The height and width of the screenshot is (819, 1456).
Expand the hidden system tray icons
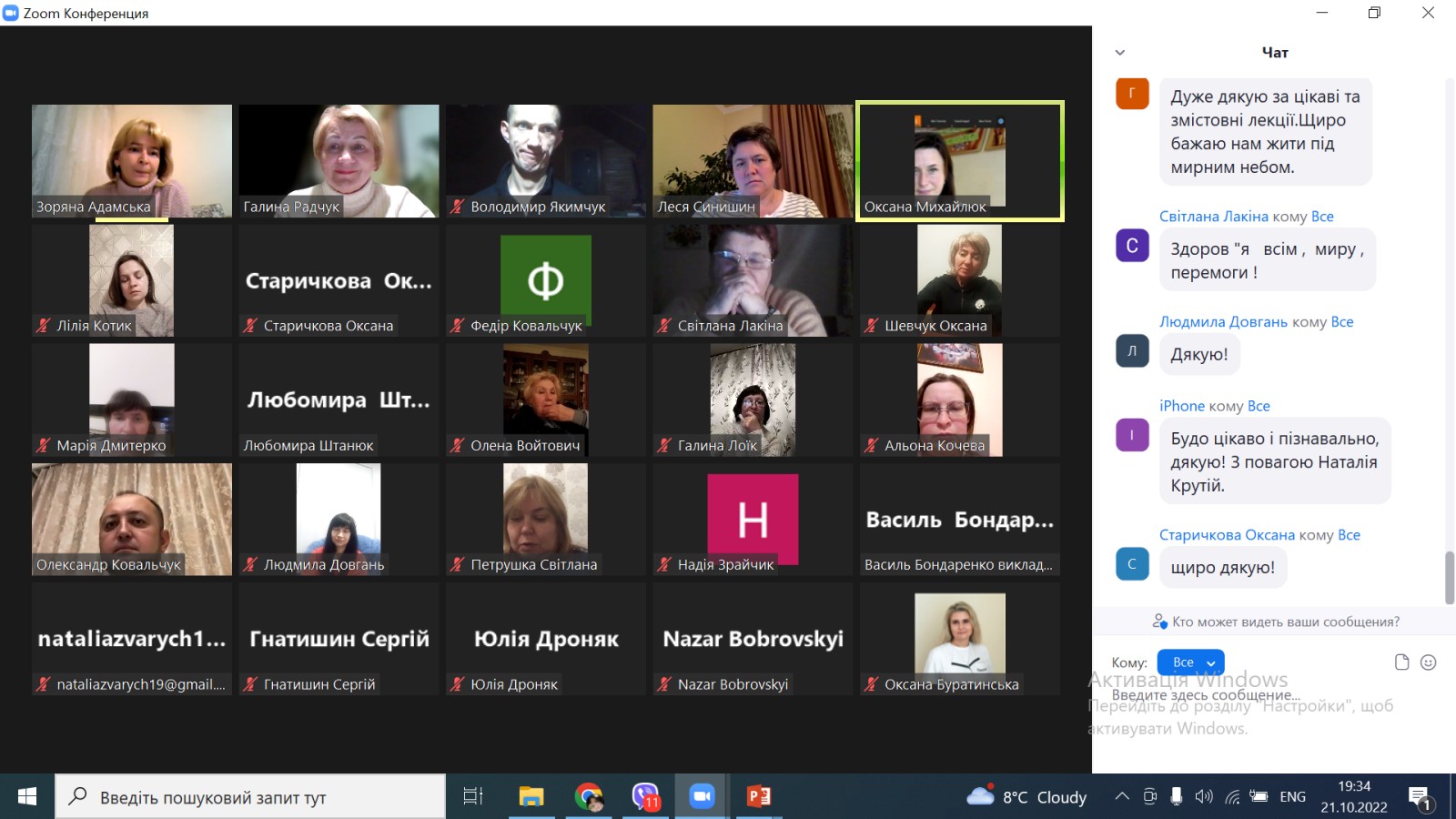point(1122,797)
